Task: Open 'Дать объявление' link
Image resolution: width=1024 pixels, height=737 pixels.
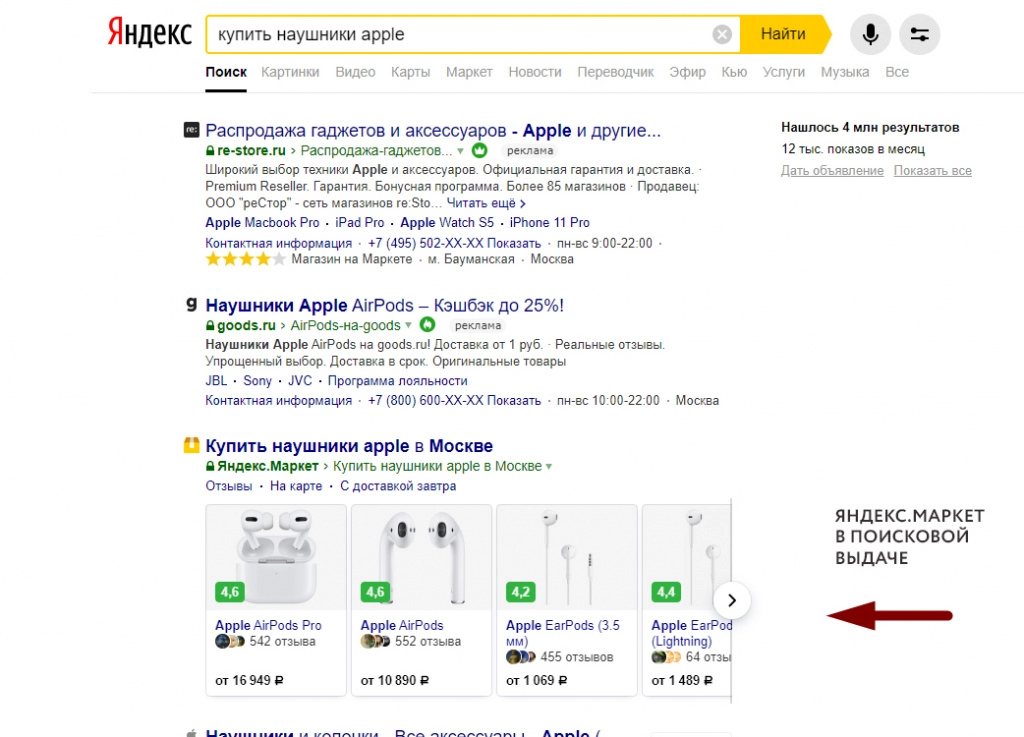Action: (832, 171)
